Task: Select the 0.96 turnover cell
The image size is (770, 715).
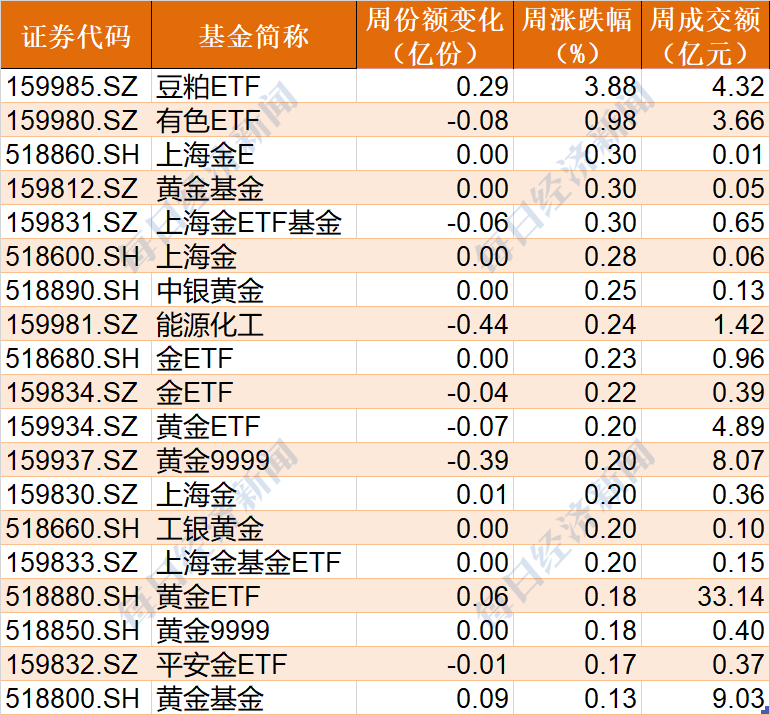Action: click(705, 358)
